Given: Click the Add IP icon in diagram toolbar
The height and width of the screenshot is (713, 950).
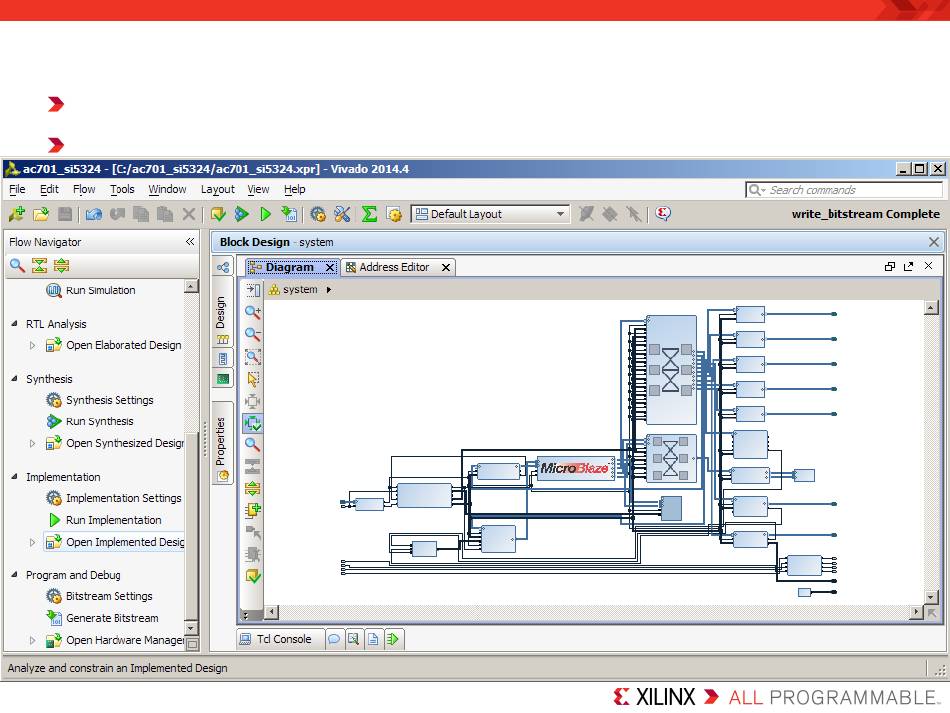Looking at the screenshot, I should (253, 510).
